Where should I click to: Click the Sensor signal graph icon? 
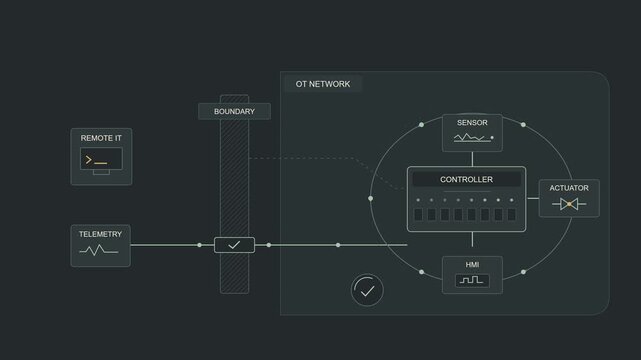pyautogui.click(x=473, y=138)
